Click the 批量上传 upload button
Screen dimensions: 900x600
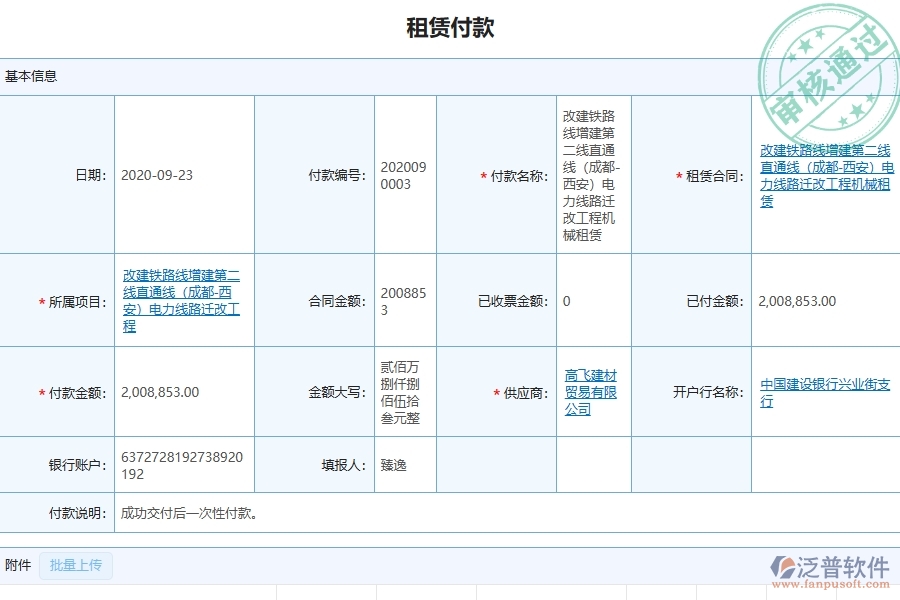[76, 565]
